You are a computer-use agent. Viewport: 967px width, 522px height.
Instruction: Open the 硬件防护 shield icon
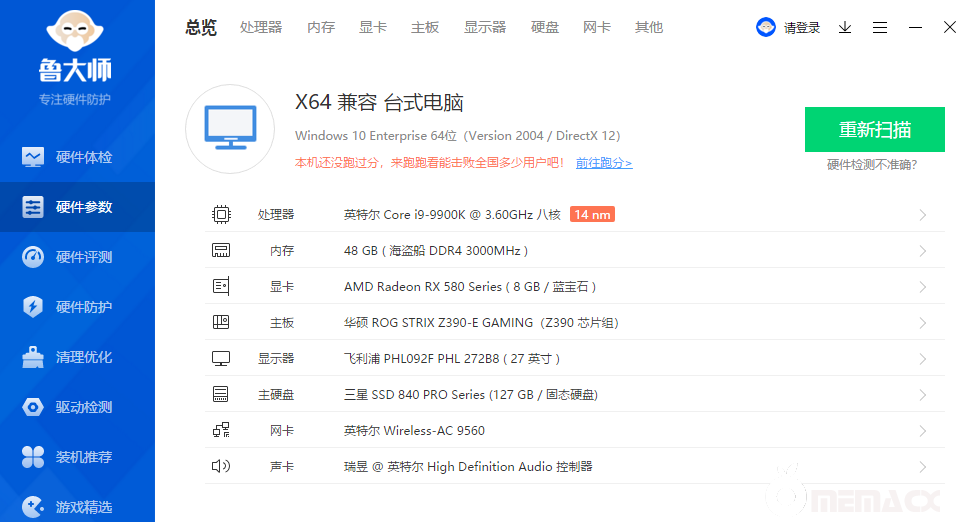[33, 307]
